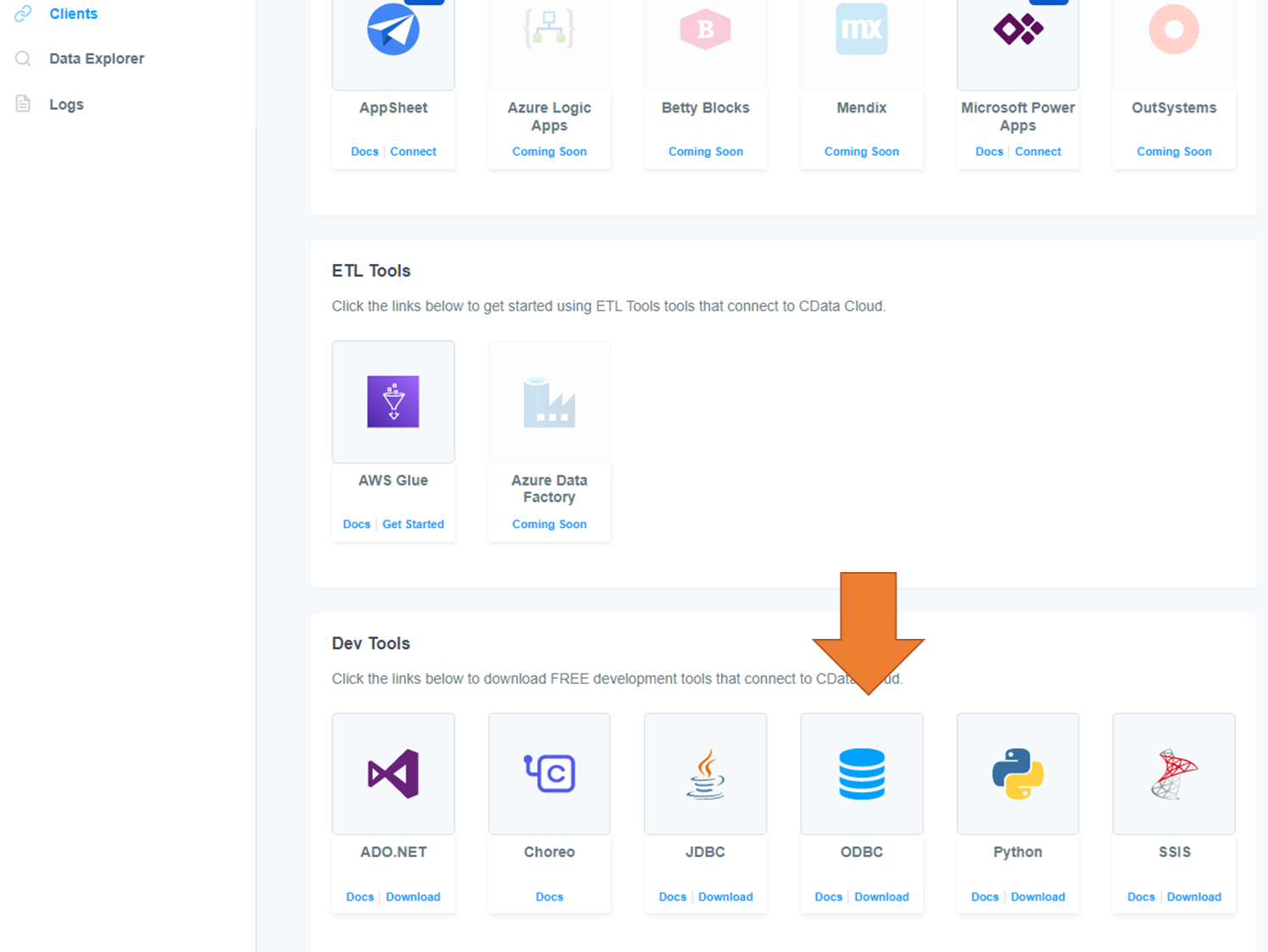Screen dimensions: 1268x952
Task: Click Connect under AppSheet
Action: [x=413, y=151]
